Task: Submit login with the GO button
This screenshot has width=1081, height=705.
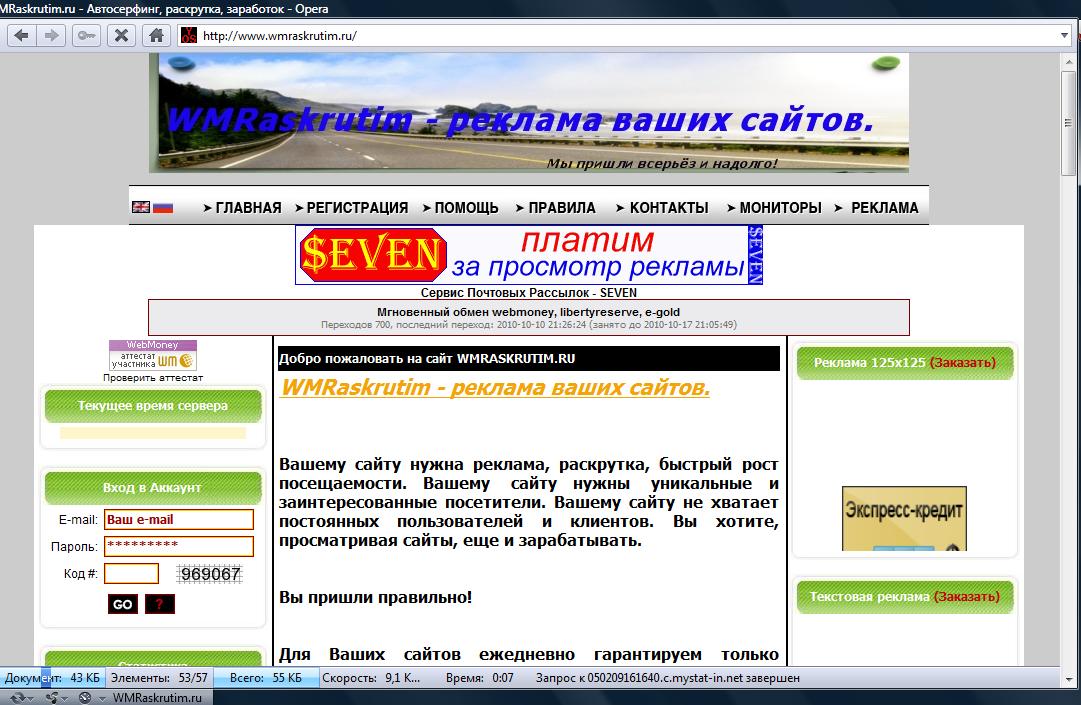Action: (123, 604)
